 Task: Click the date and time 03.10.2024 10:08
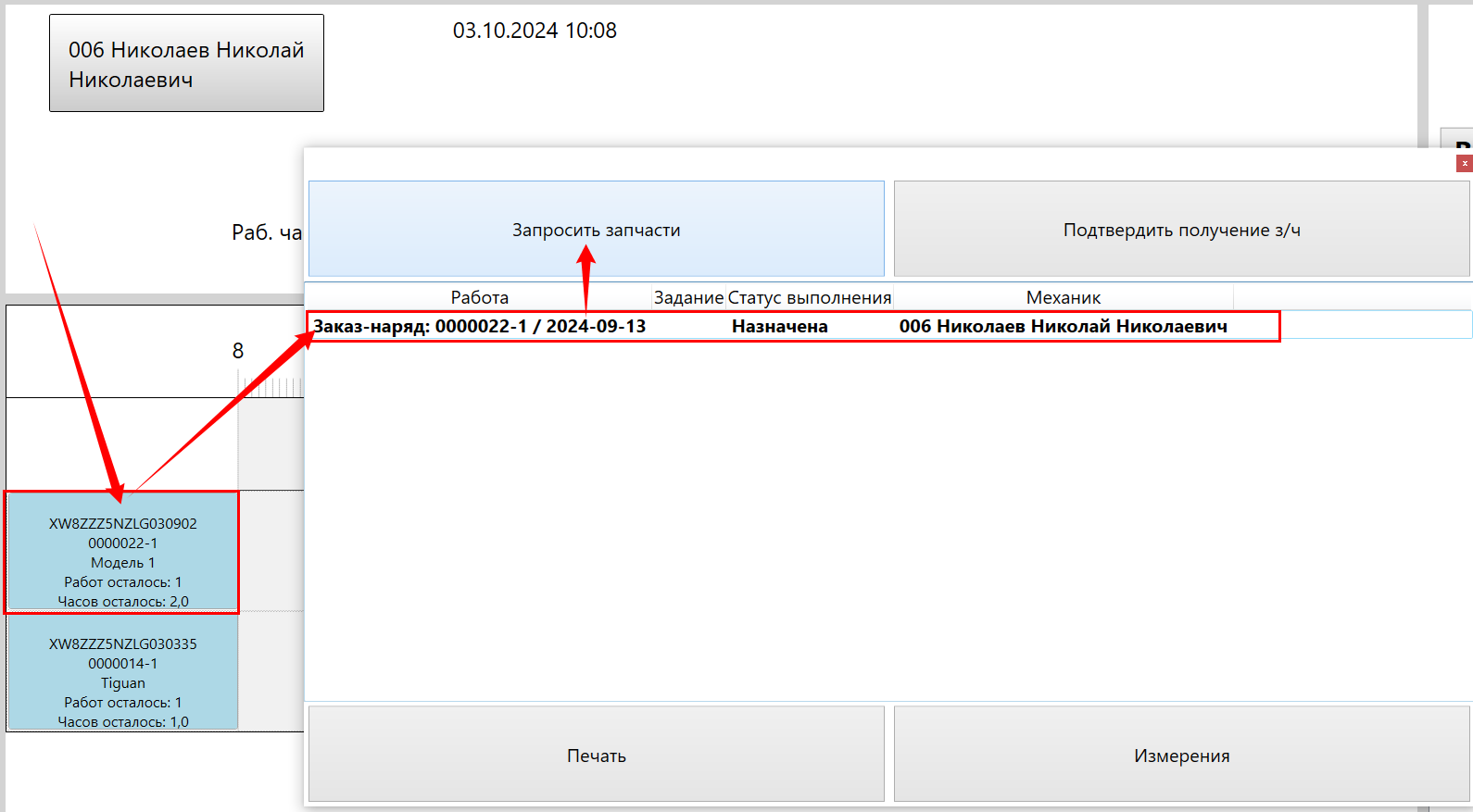point(535,31)
